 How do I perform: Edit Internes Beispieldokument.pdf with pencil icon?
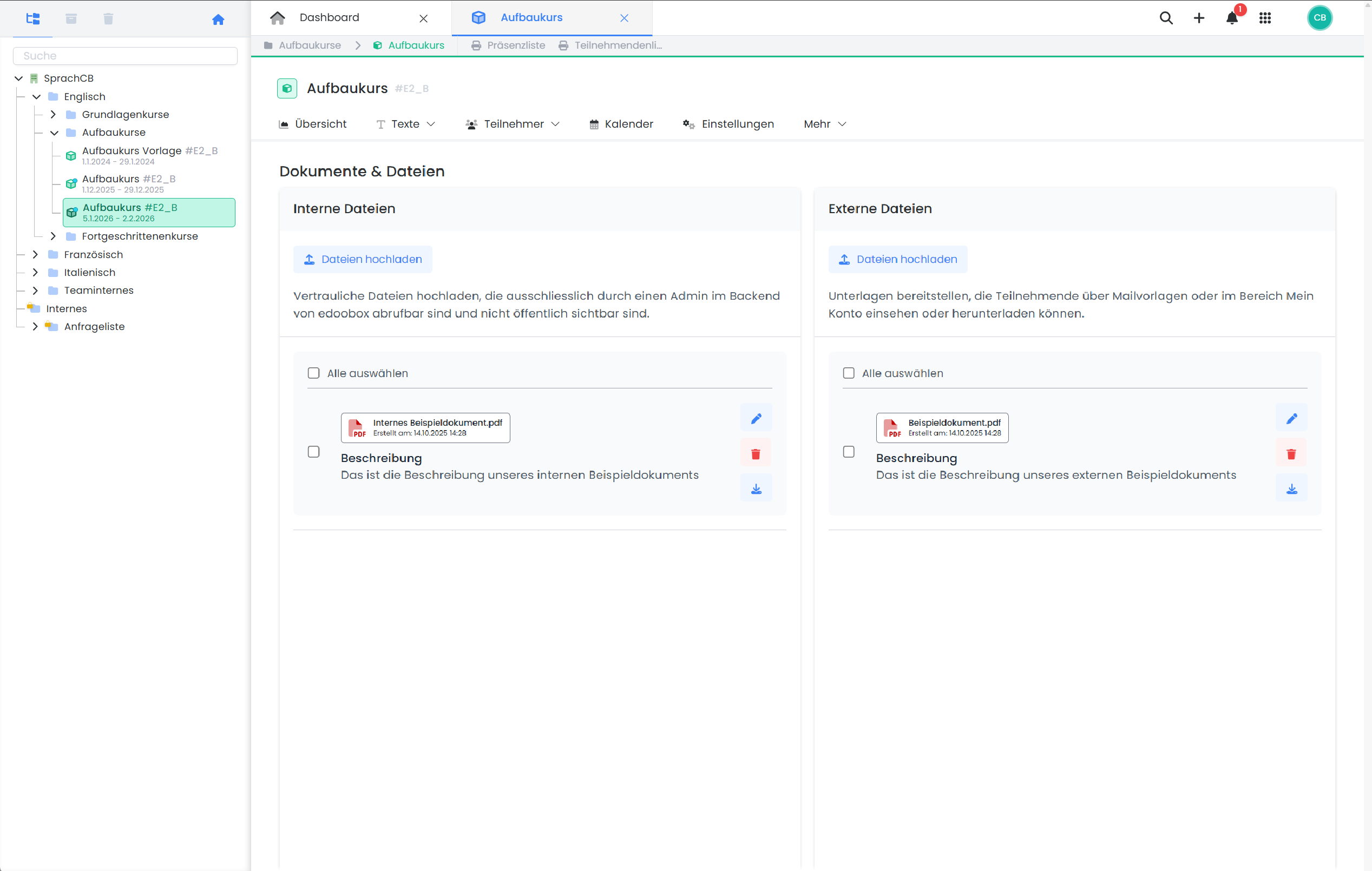[756, 419]
